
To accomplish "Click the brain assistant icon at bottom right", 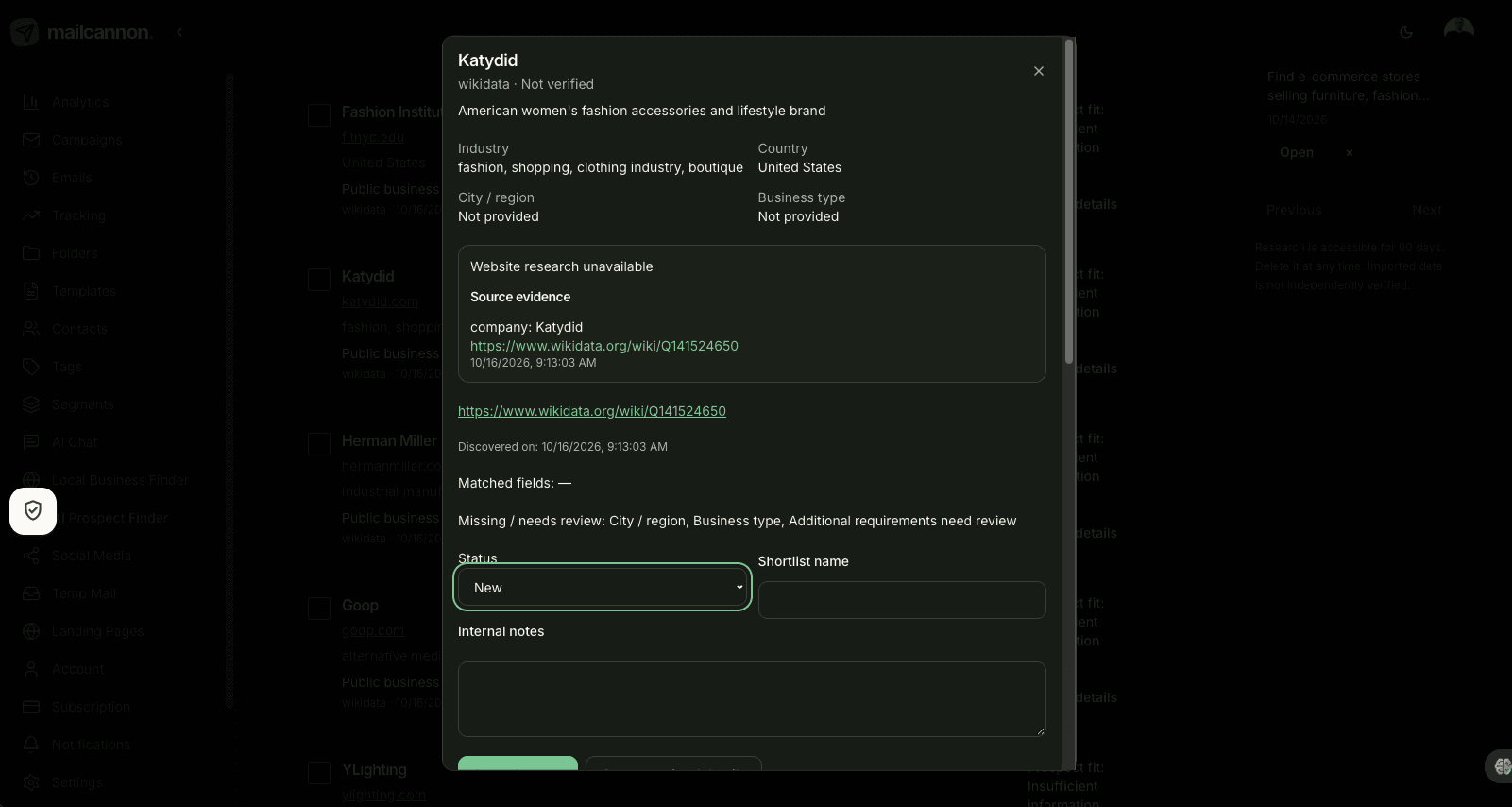I will (x=1502, y=766).
